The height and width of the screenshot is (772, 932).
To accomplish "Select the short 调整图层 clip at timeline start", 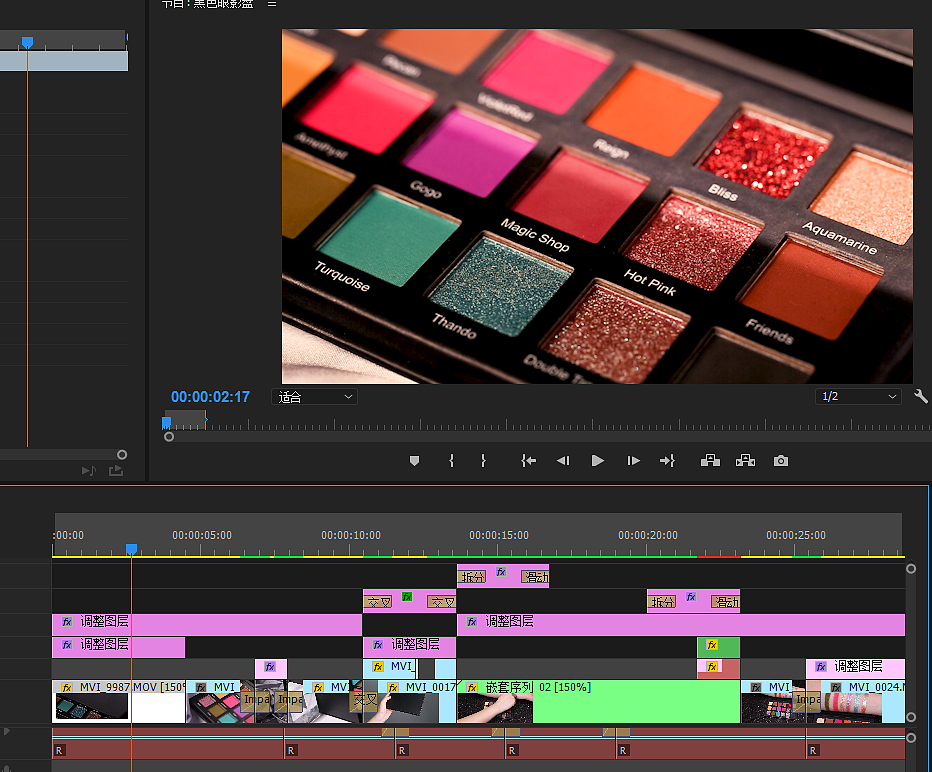I will click(x=118, y=647).
